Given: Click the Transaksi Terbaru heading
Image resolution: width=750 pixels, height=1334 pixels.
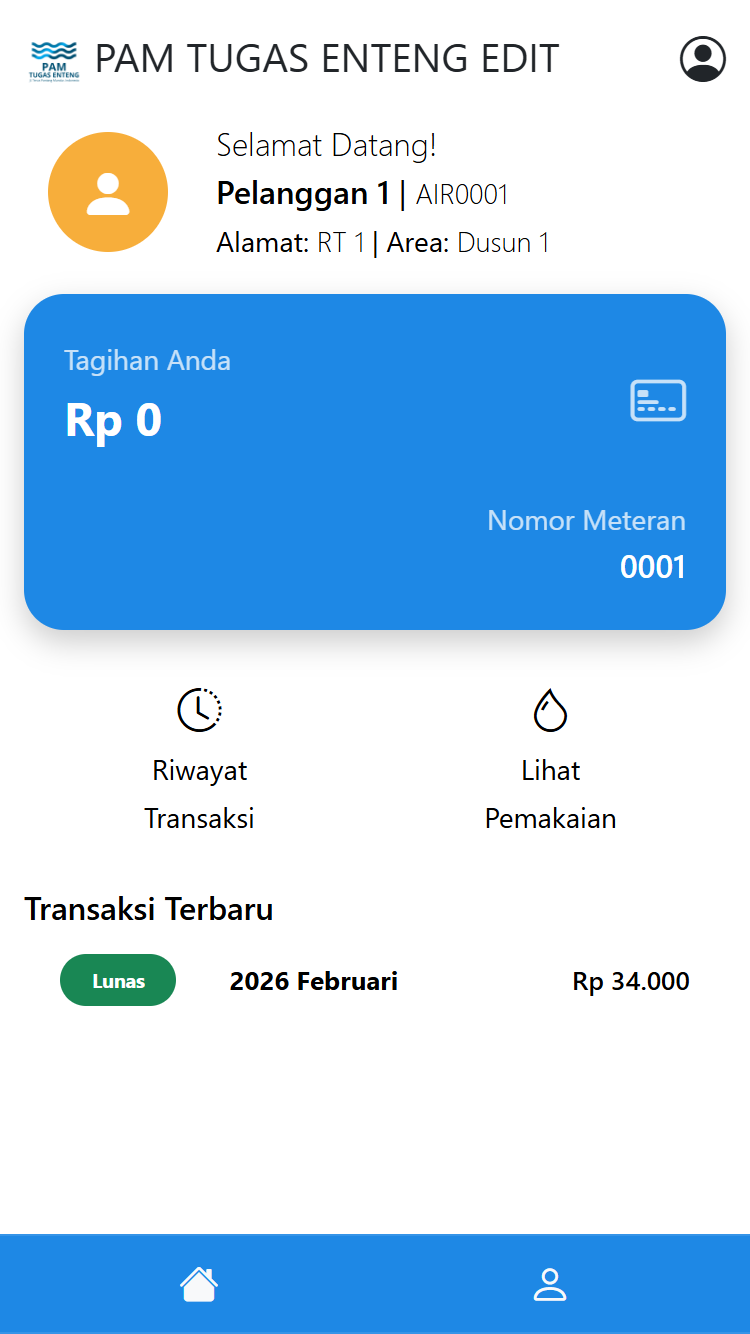Looking at the screenshot, I should (149, 909).
